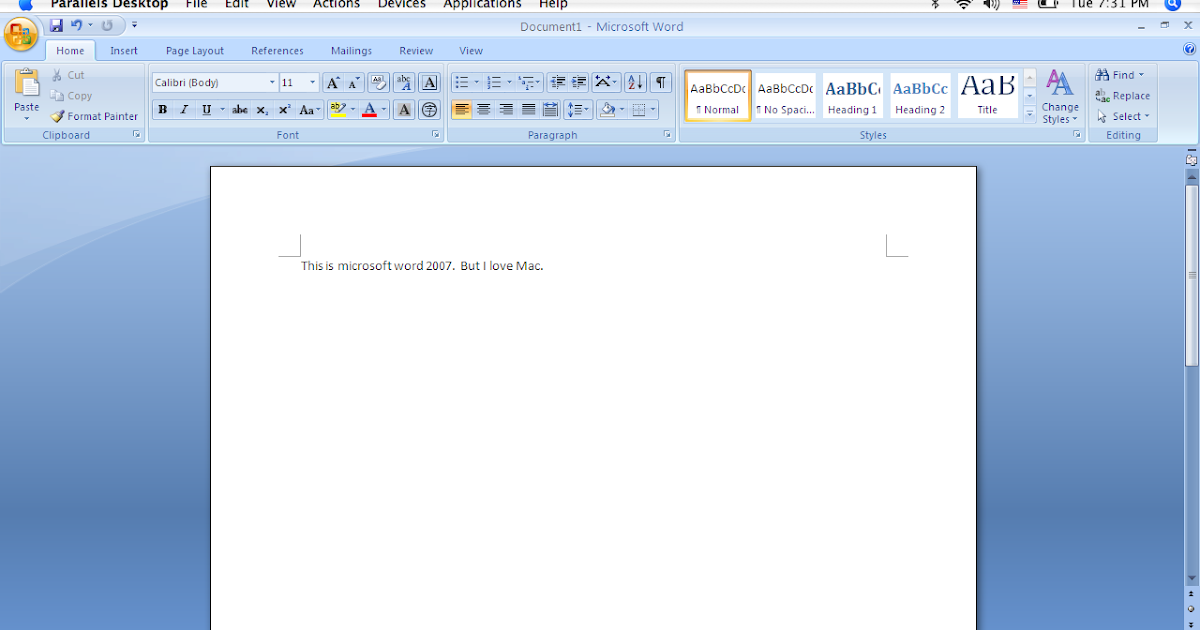This screenshot has height=630, width=1200.
Task: Click the Replace button in Editing
Action: tap(1122, 96)
